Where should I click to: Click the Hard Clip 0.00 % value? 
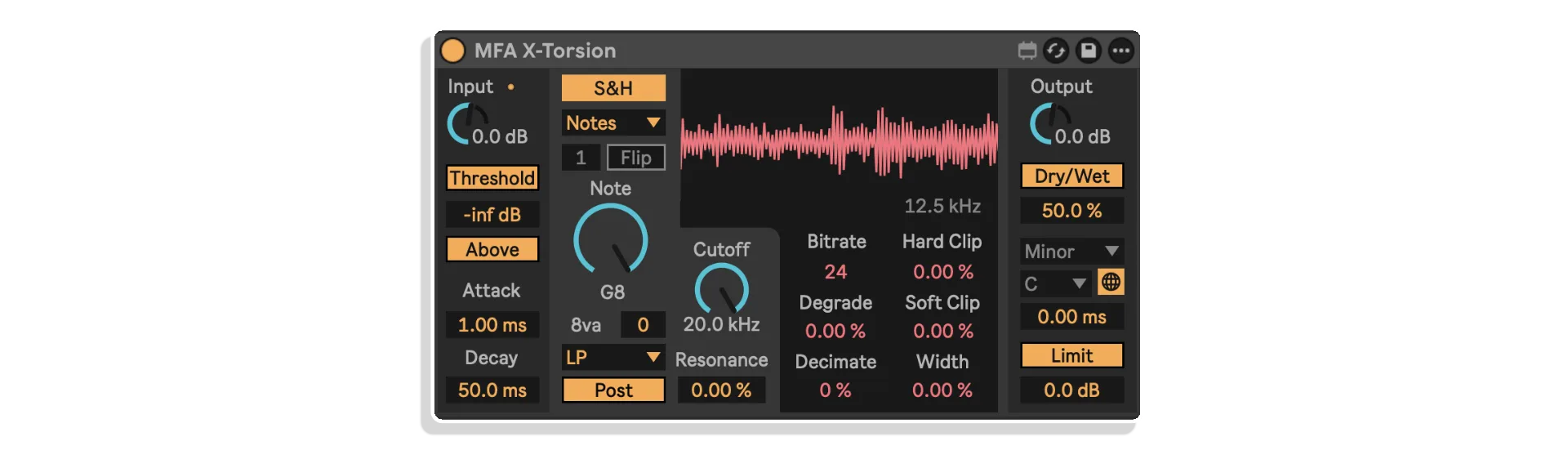pyautogui.click(x=942, y=272)
